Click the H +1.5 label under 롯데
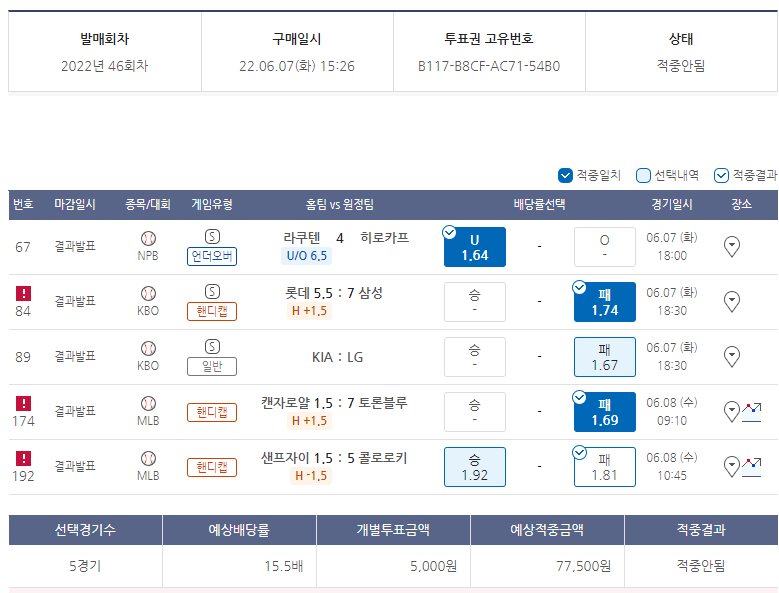This screenshot has height=593, width=779. point(310,311)
